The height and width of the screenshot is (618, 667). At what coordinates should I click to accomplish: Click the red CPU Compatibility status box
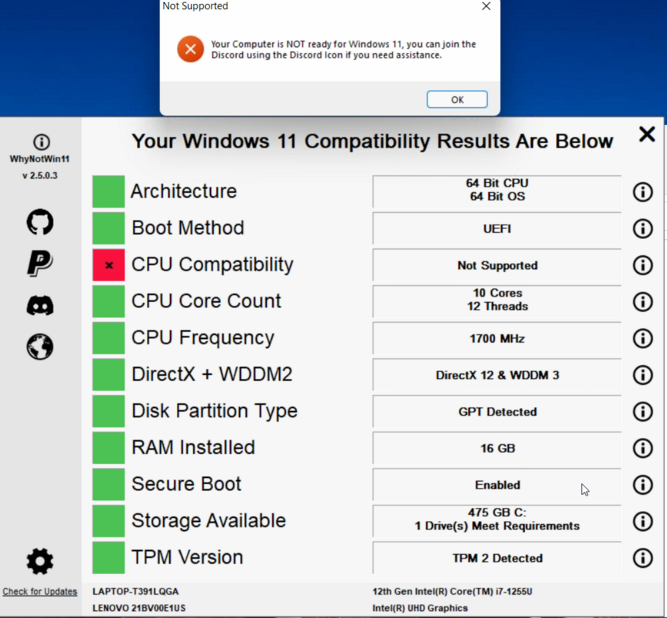(x=108, y=265)
